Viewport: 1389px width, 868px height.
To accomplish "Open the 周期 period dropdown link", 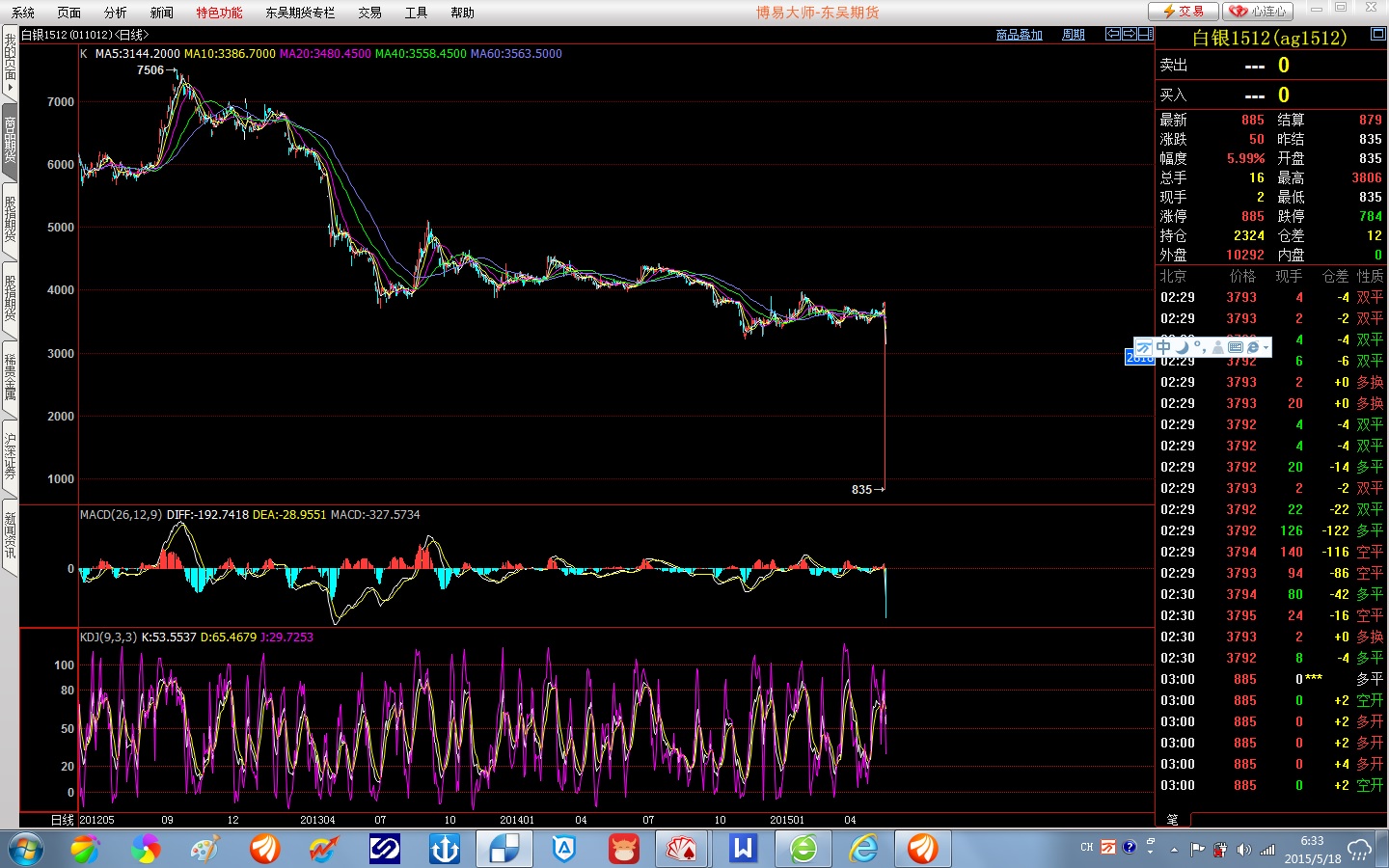I will tap(1073, 35).
